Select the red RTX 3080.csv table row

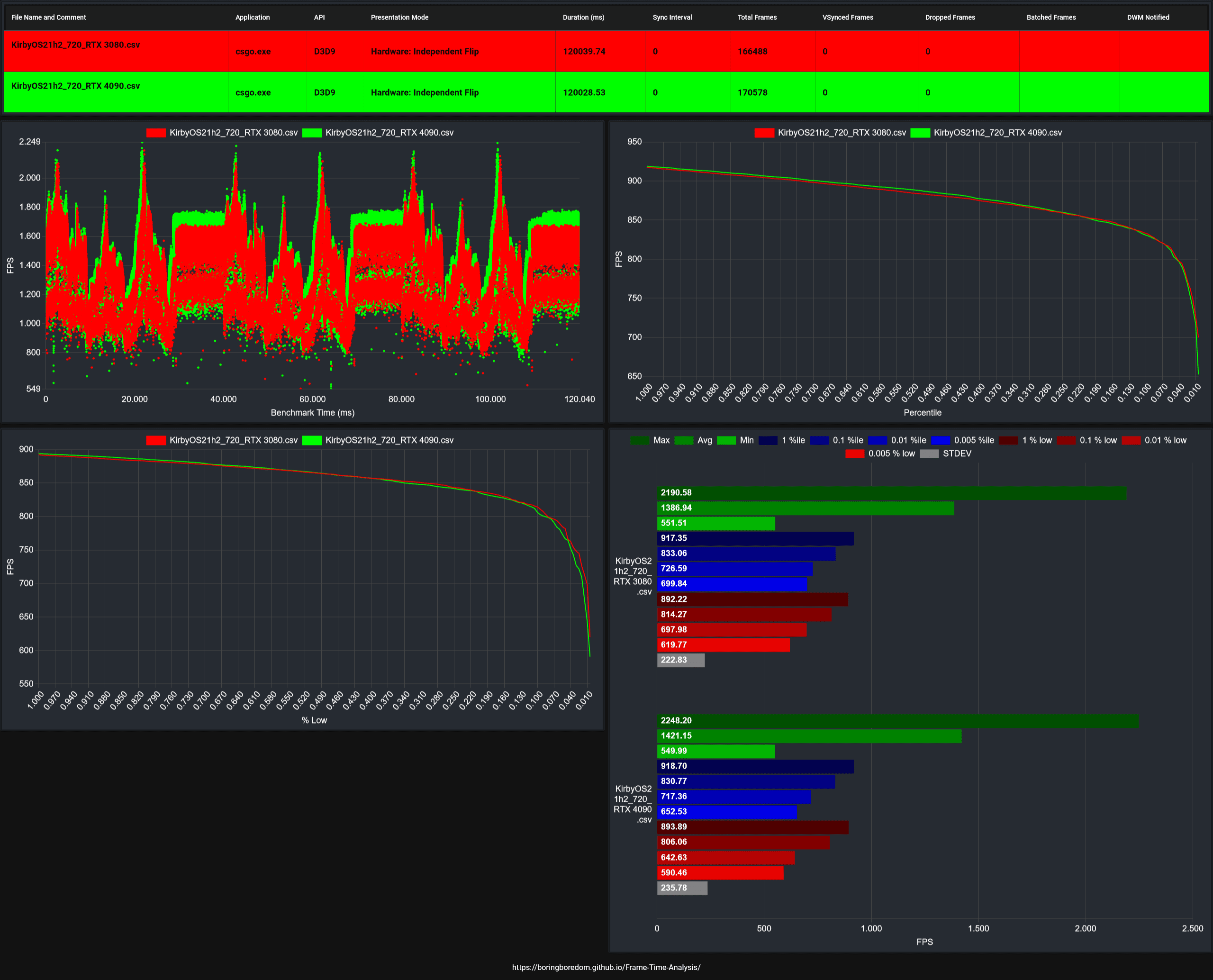pyautogui.click(x=76, y=45)
